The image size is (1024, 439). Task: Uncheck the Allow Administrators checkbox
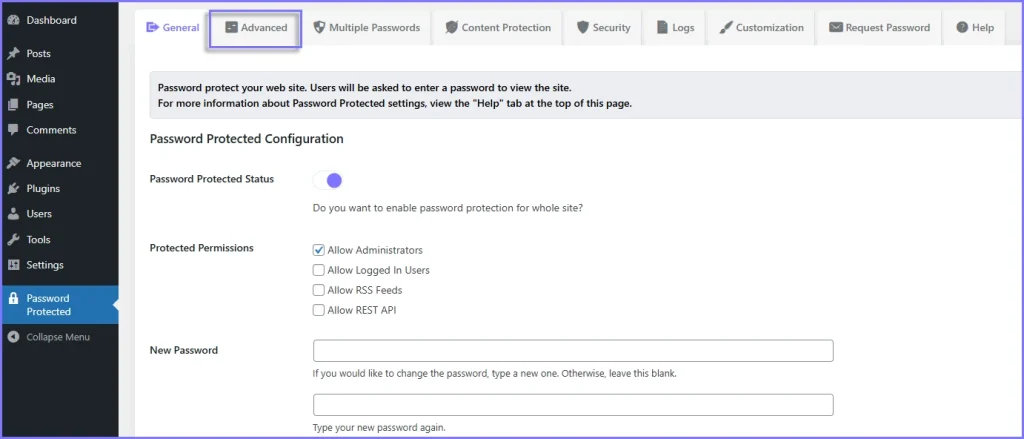[x=319, y=250]
